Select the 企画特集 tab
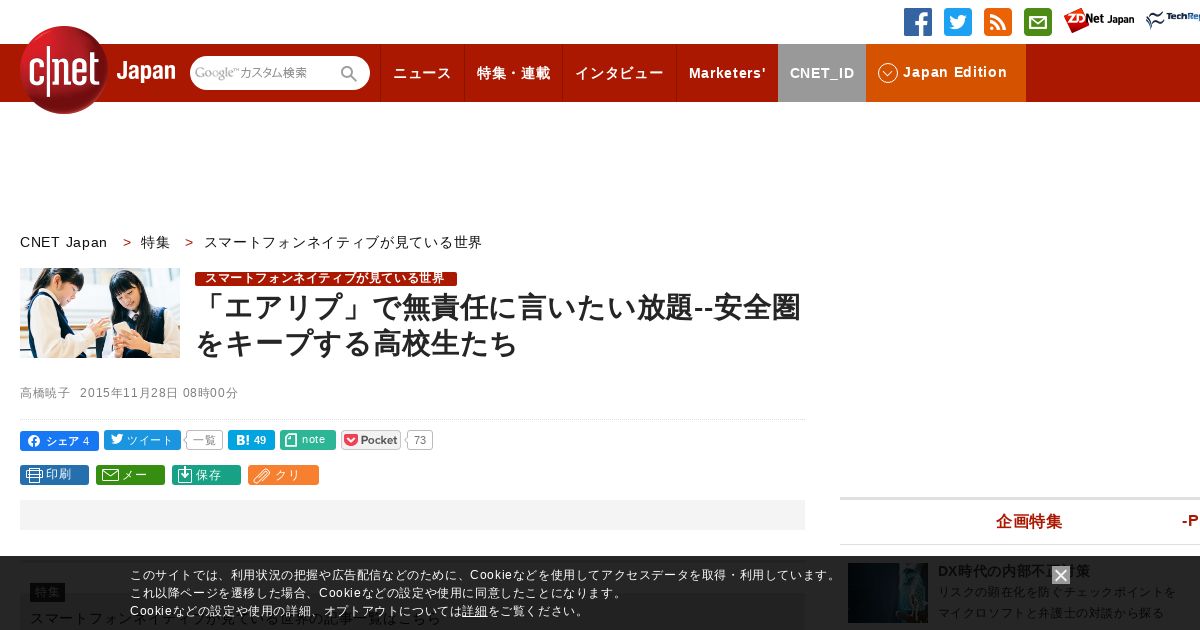Image resolution: width=1200 pixels, height=630 pixels. 1029,521
